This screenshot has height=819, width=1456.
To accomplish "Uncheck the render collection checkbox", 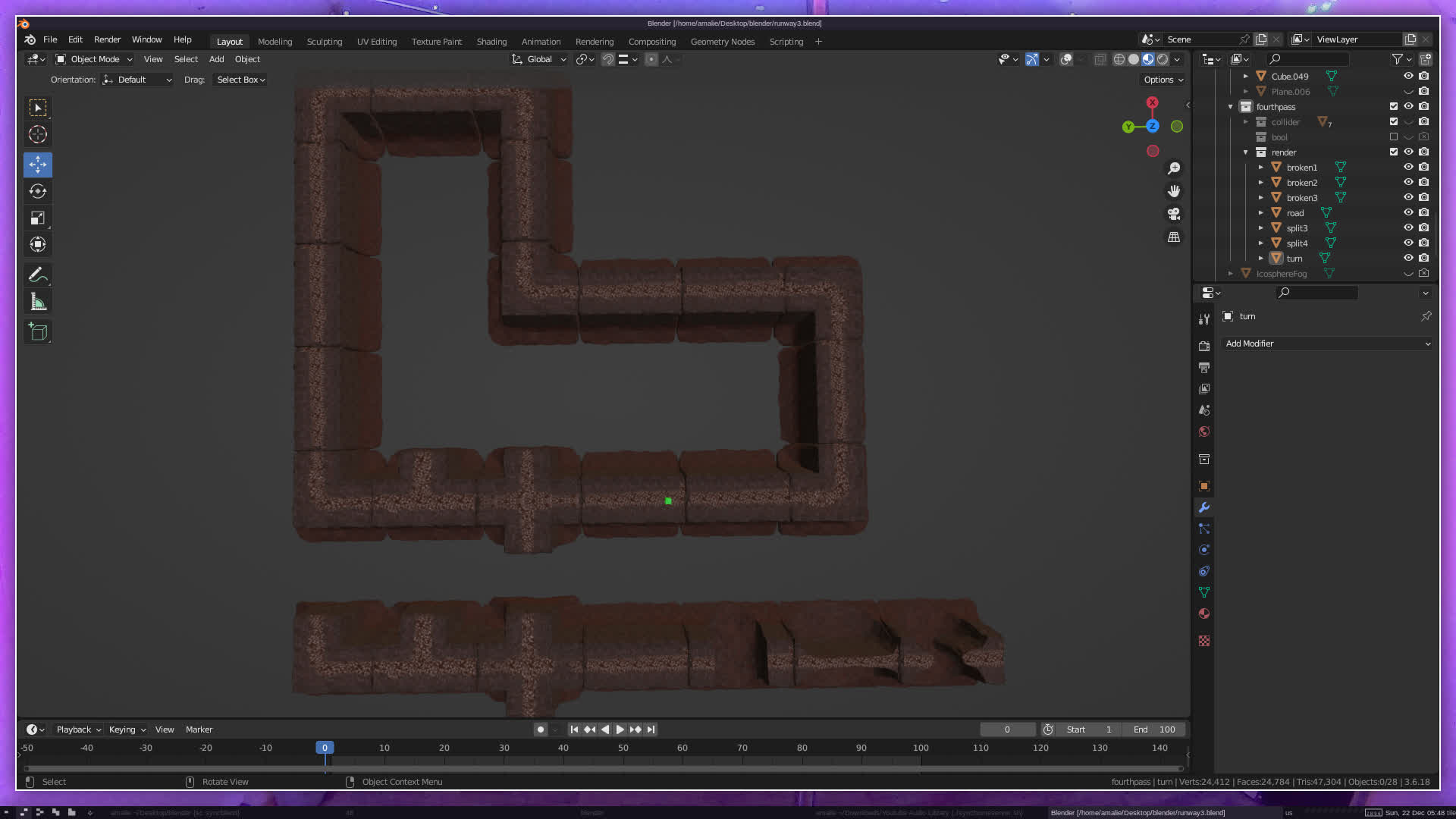I will tap(1393, 152).
